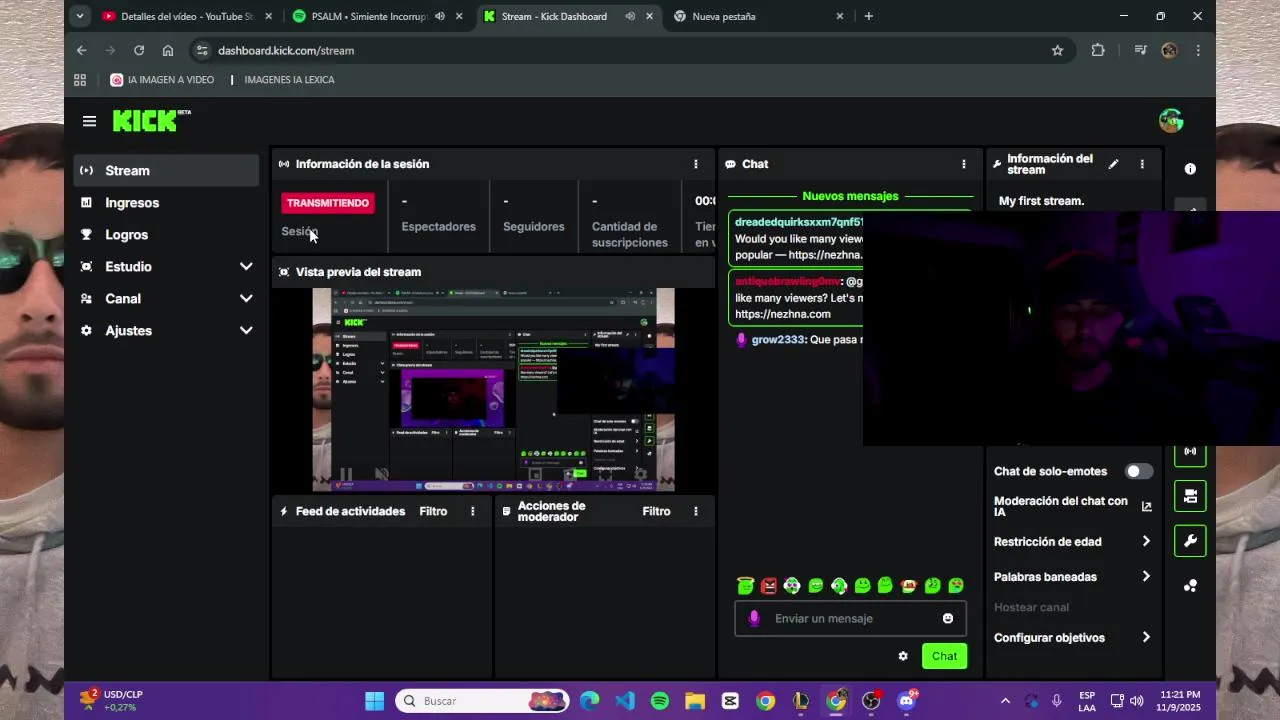This screenshot has width=1280, height=720.
Task: Open the Información del stream options menu
Action: 1142,164
